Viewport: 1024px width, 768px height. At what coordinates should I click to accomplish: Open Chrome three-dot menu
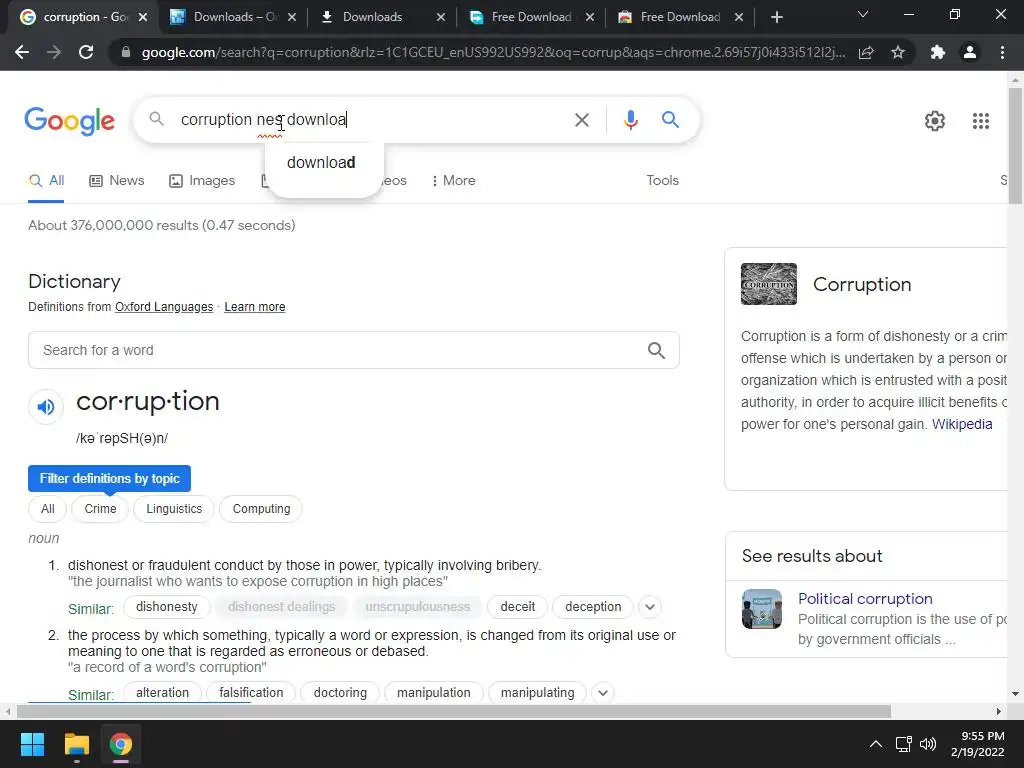tap(1002, 52)
